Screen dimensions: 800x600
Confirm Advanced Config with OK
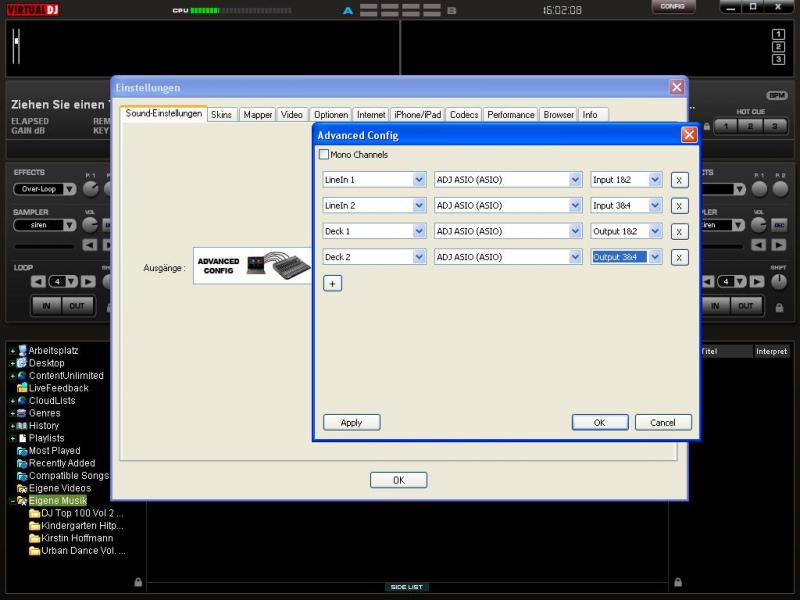599,422
